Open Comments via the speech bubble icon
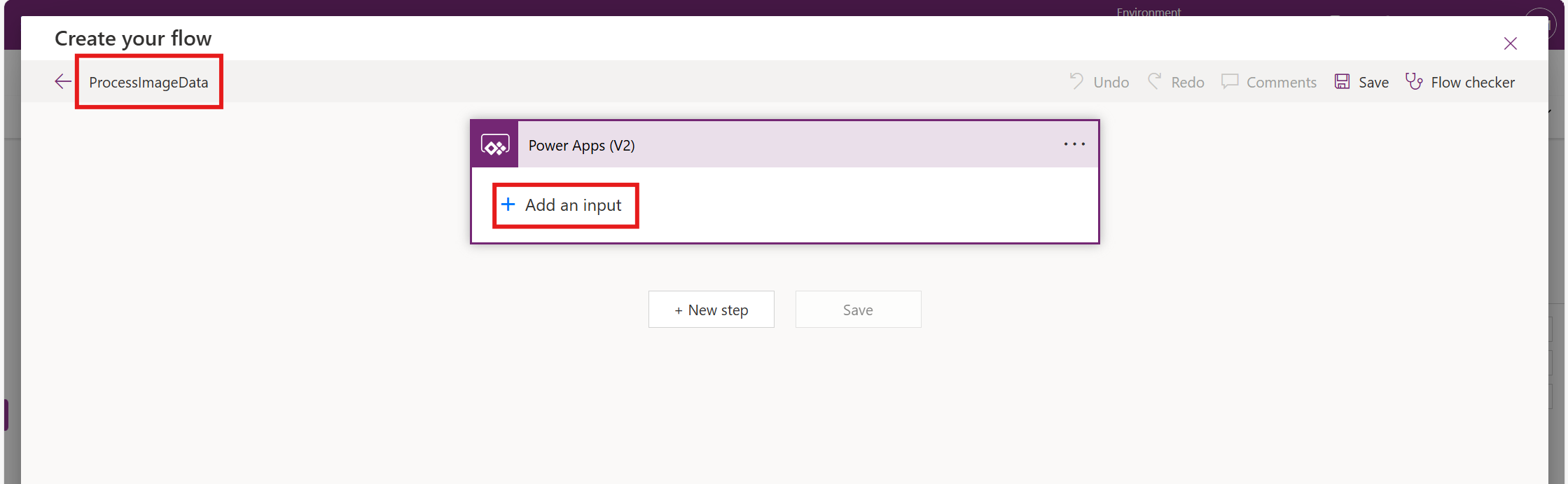1568x484 pixels. [x=1230, y=81]
